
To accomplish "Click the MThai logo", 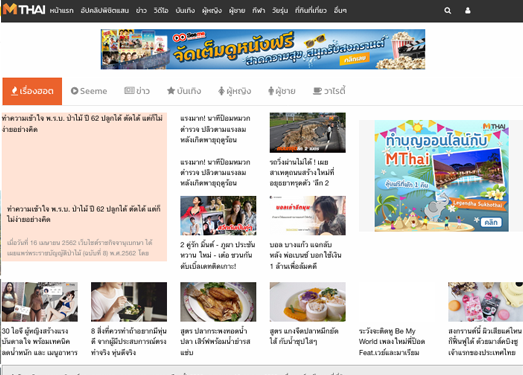I will tap(24, 10).
